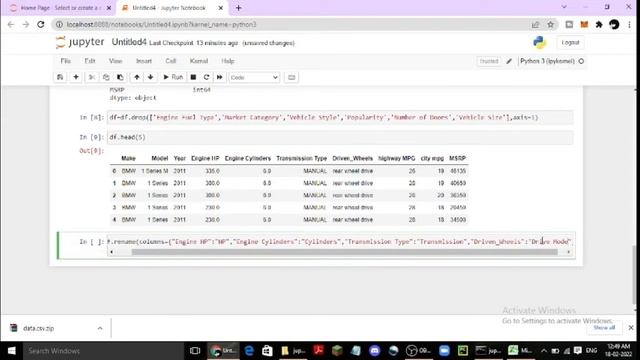Open the Windows Start menu
640x360 pixels.
tap(11, 351)
